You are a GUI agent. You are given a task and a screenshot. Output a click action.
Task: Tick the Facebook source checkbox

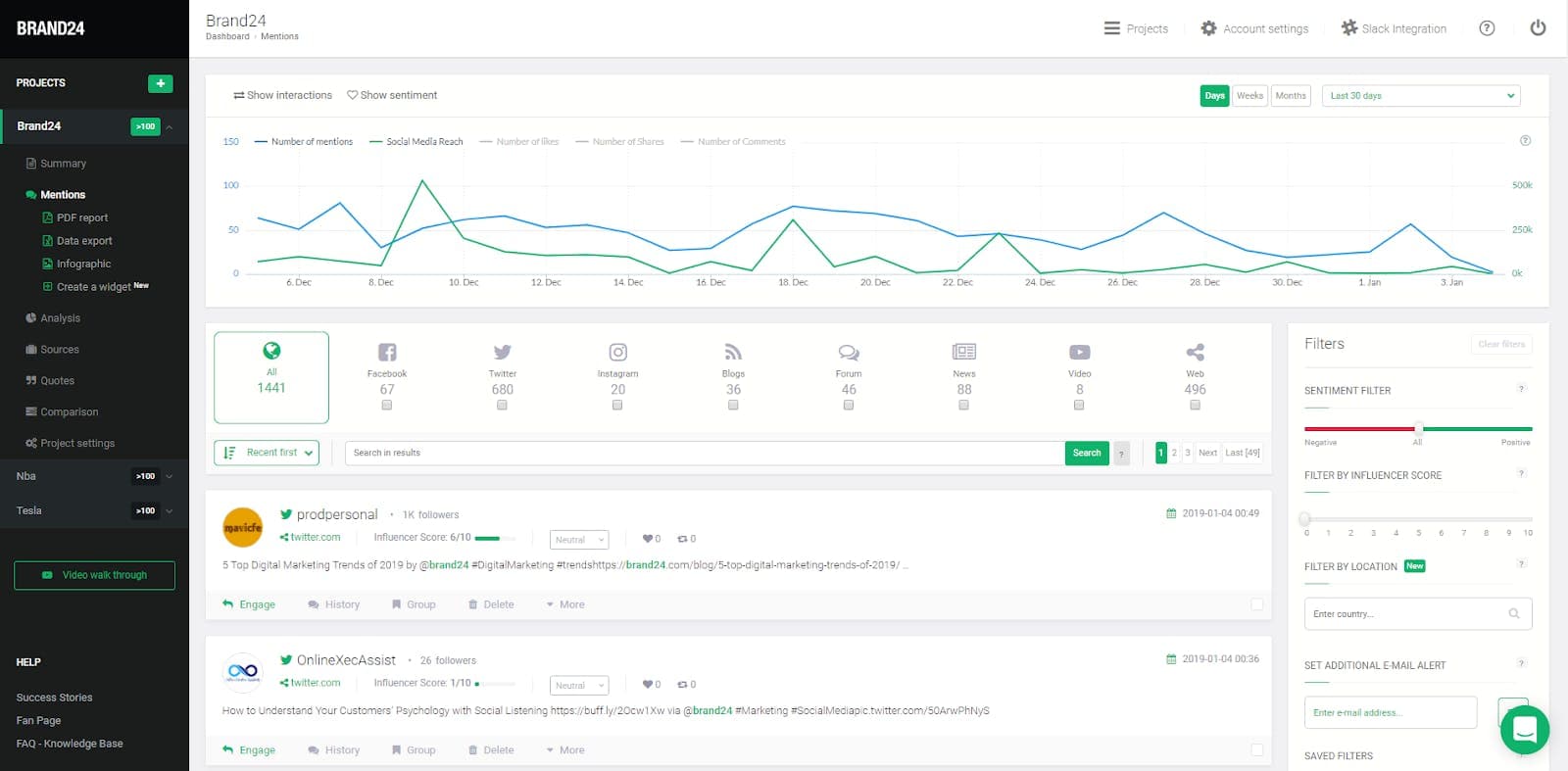click(x=387, y=405)
